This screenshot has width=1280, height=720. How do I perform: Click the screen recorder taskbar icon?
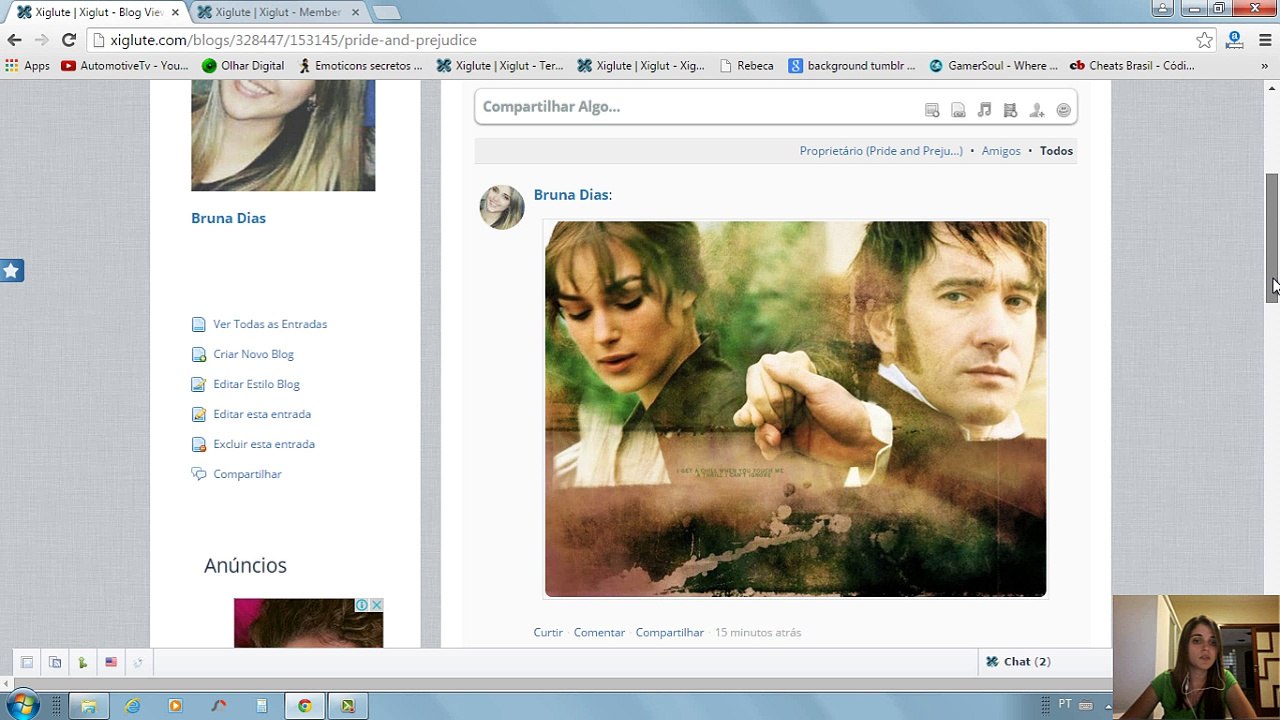click(348, 705)
